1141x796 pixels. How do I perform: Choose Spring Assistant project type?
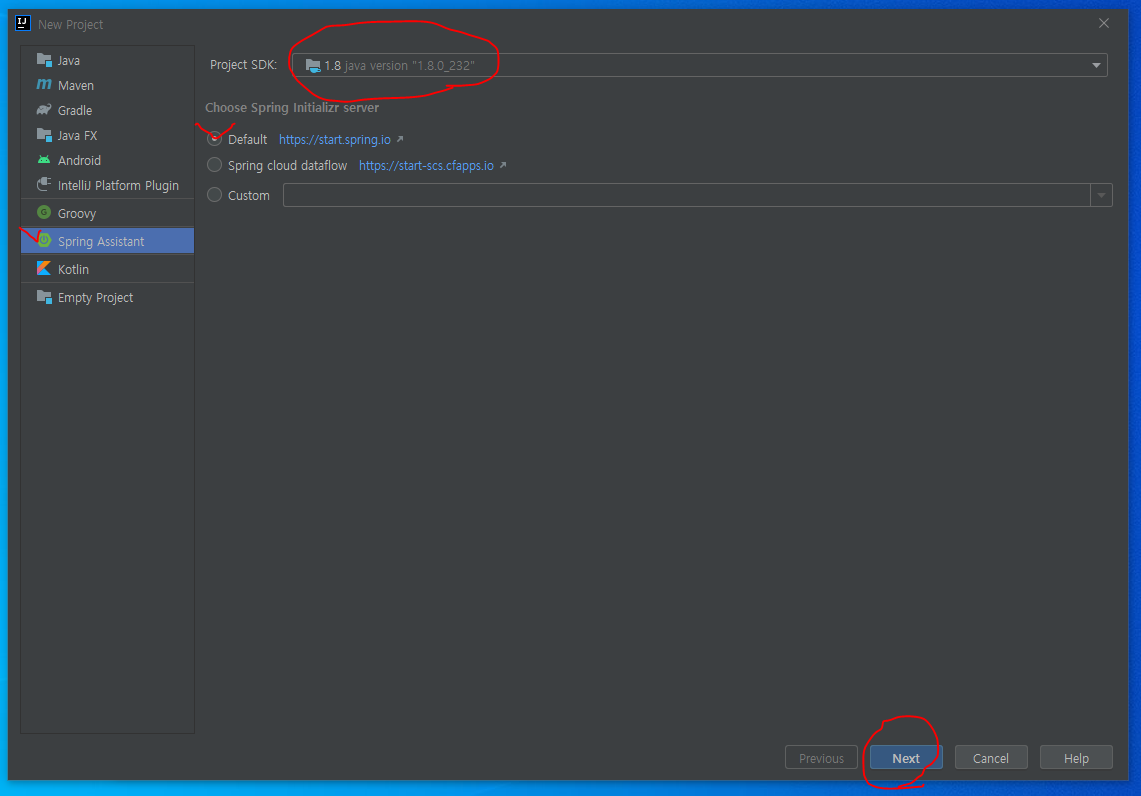(x=108, y=241)
